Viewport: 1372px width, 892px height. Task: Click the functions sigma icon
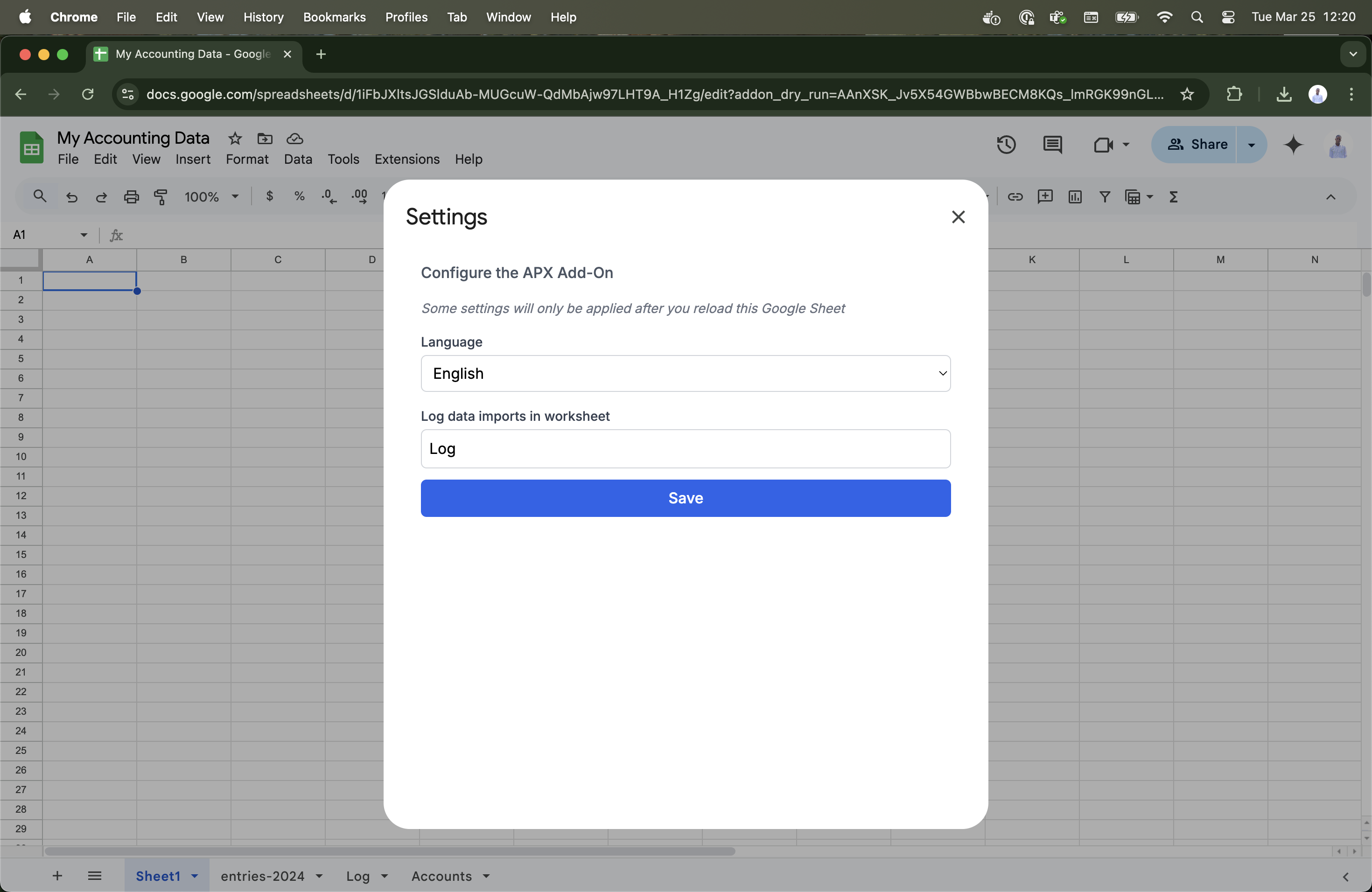(1173, 197)
